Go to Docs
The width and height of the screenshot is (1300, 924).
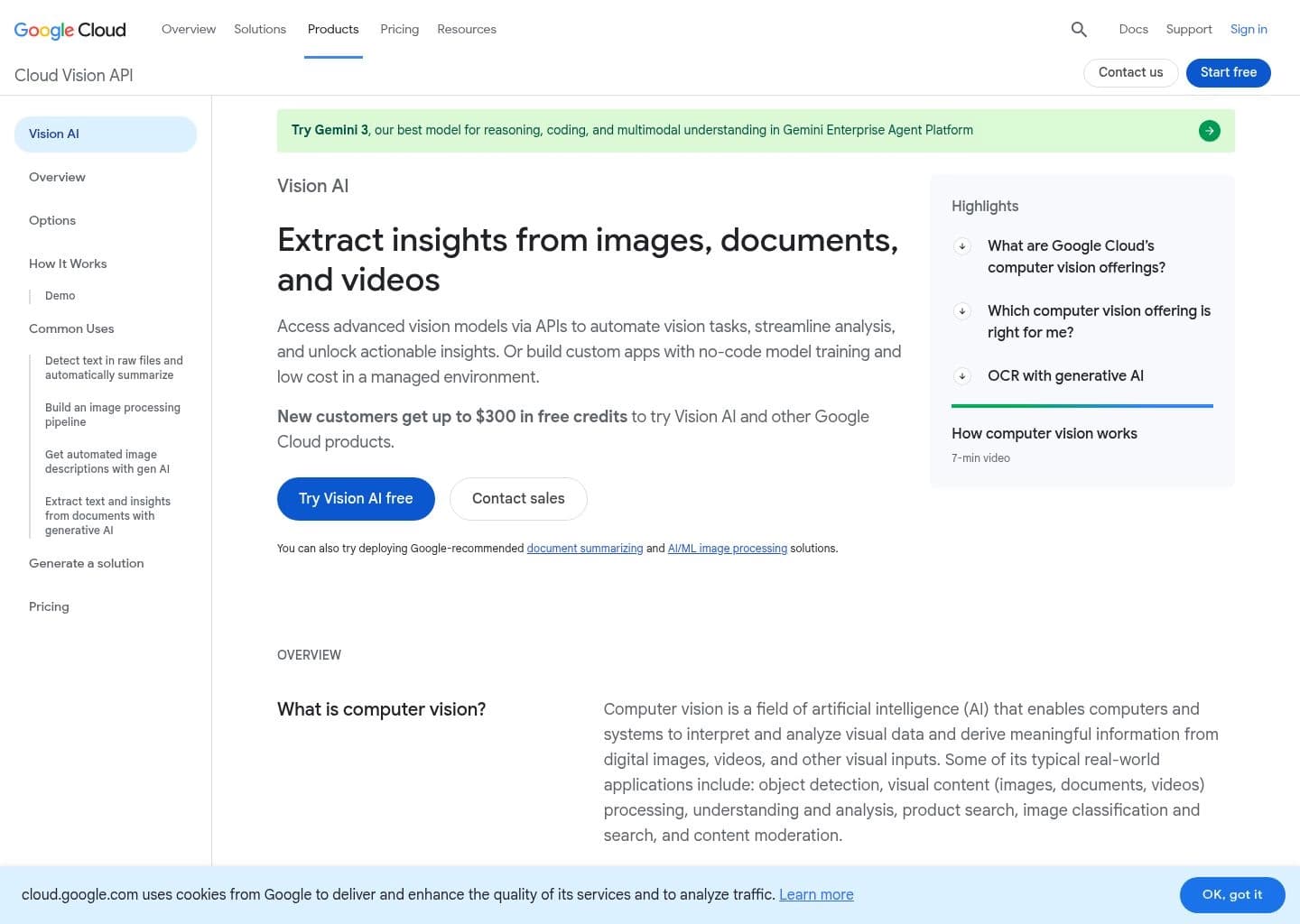coord(1133,29)
